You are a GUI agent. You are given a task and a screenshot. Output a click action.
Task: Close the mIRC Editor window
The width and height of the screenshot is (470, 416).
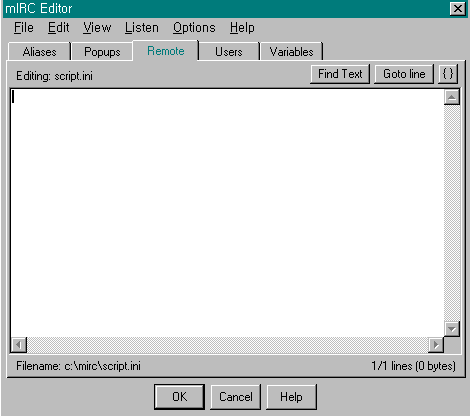coord(457,8)
